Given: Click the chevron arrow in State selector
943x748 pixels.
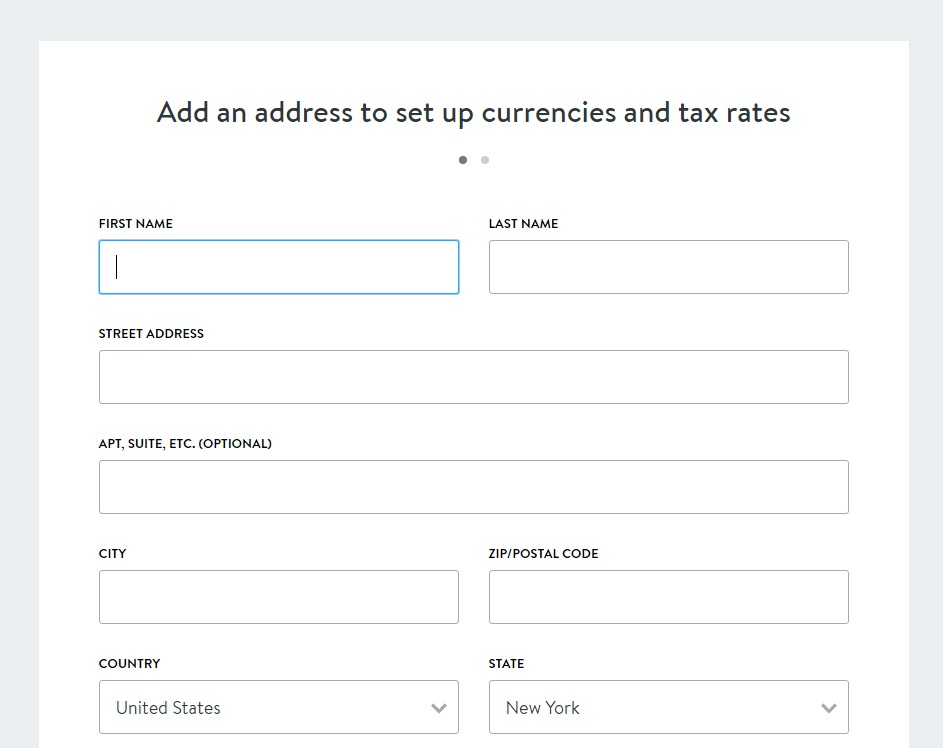Looking at the screenshot, I should pos(829,708).
